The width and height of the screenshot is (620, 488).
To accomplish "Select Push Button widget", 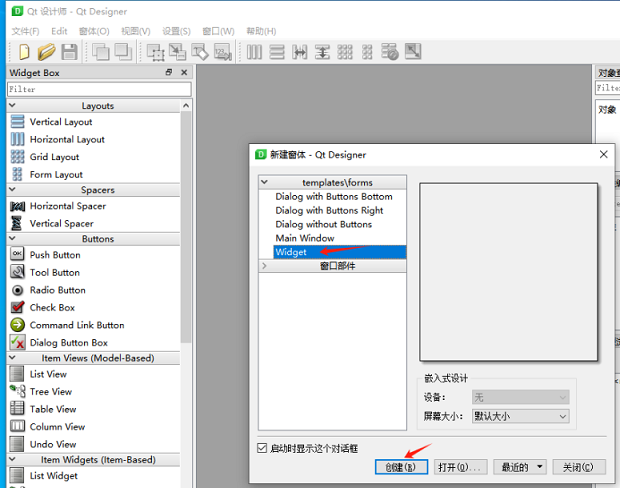I will click(94, 255).
